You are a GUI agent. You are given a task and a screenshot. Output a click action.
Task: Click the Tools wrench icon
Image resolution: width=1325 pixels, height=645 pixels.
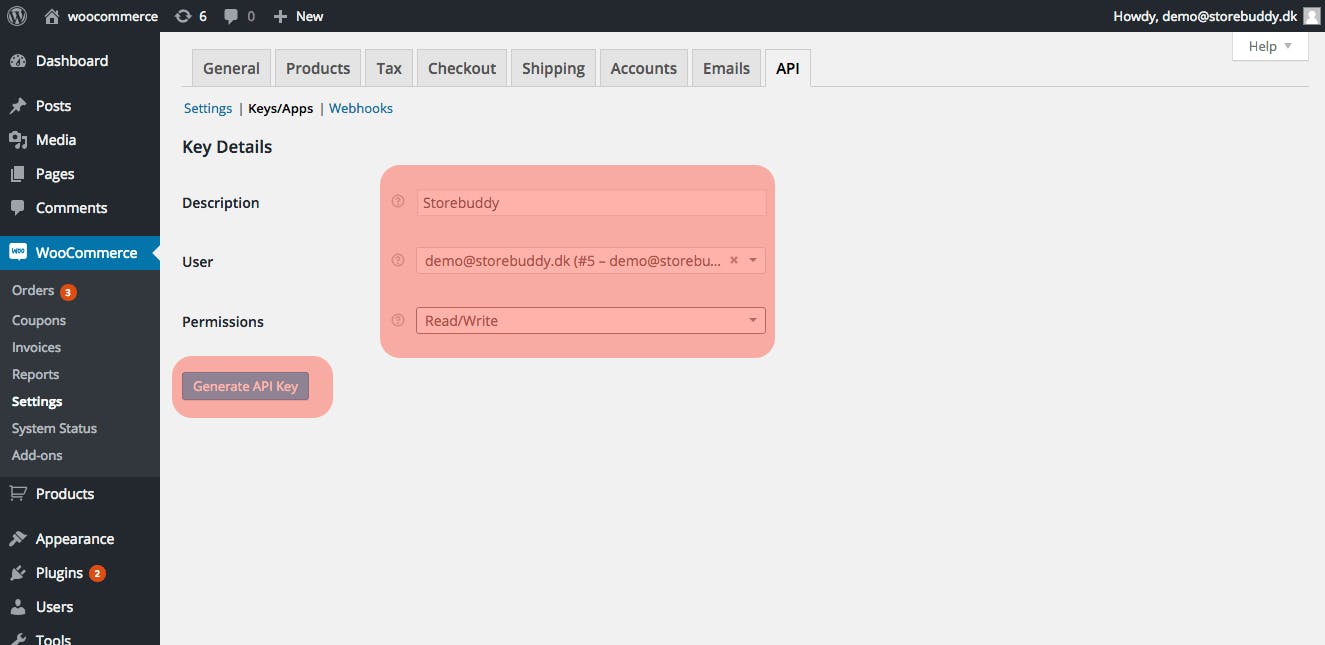(18, 638)
